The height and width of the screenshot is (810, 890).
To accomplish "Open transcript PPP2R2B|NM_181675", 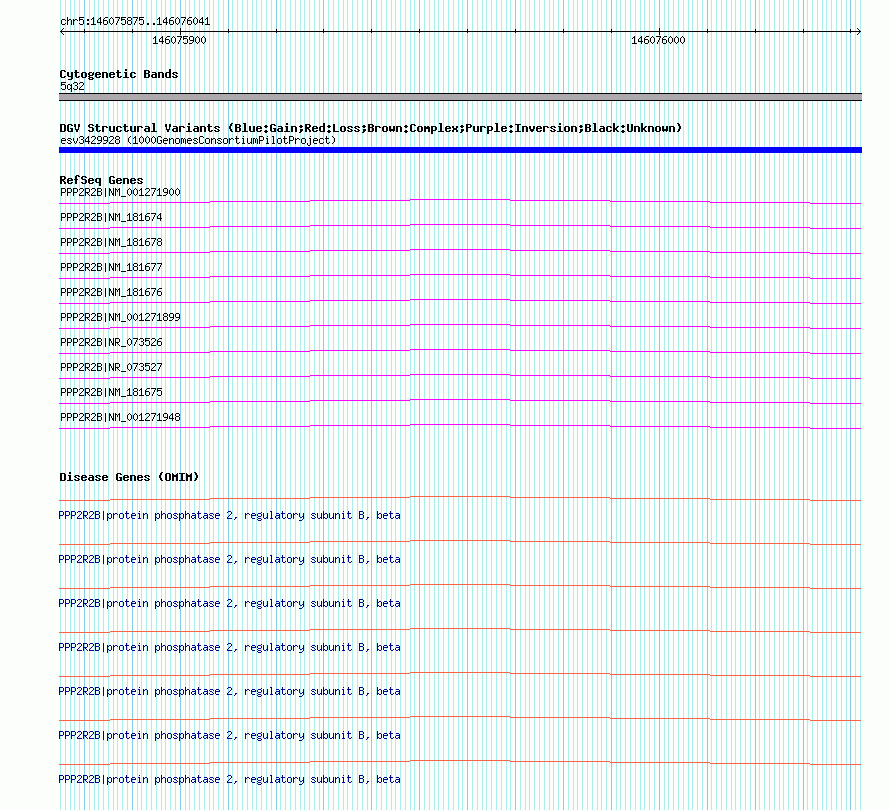I will (111, 392).
